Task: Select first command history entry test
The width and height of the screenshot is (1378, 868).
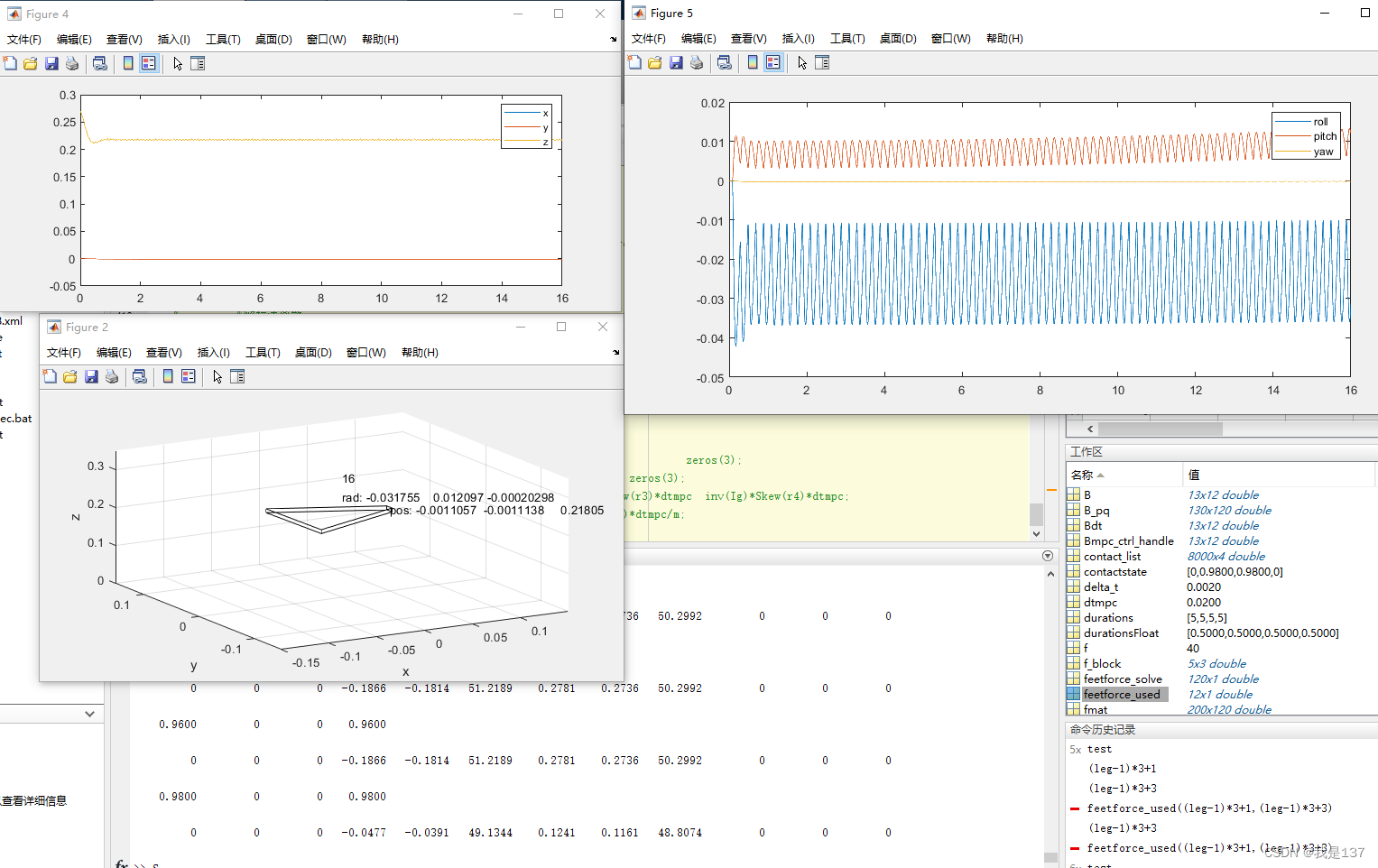Action: (x=1099, y=749)
